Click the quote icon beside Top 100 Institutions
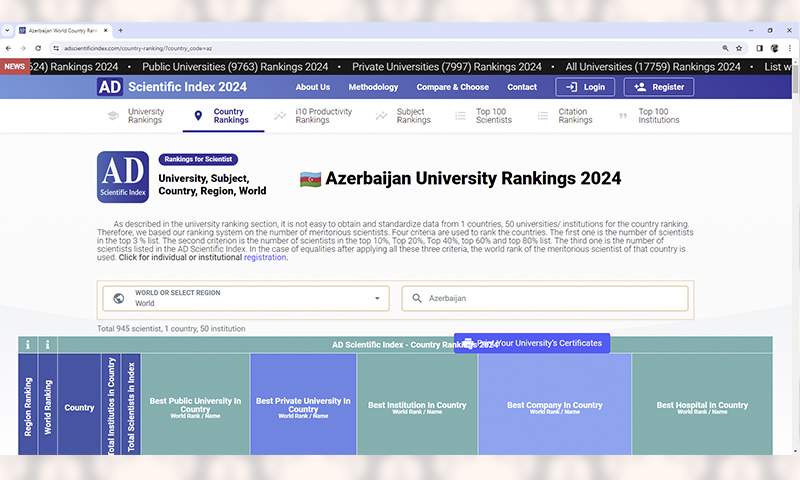This screenshot has height=480, width=800. click(x=623, y=116)
